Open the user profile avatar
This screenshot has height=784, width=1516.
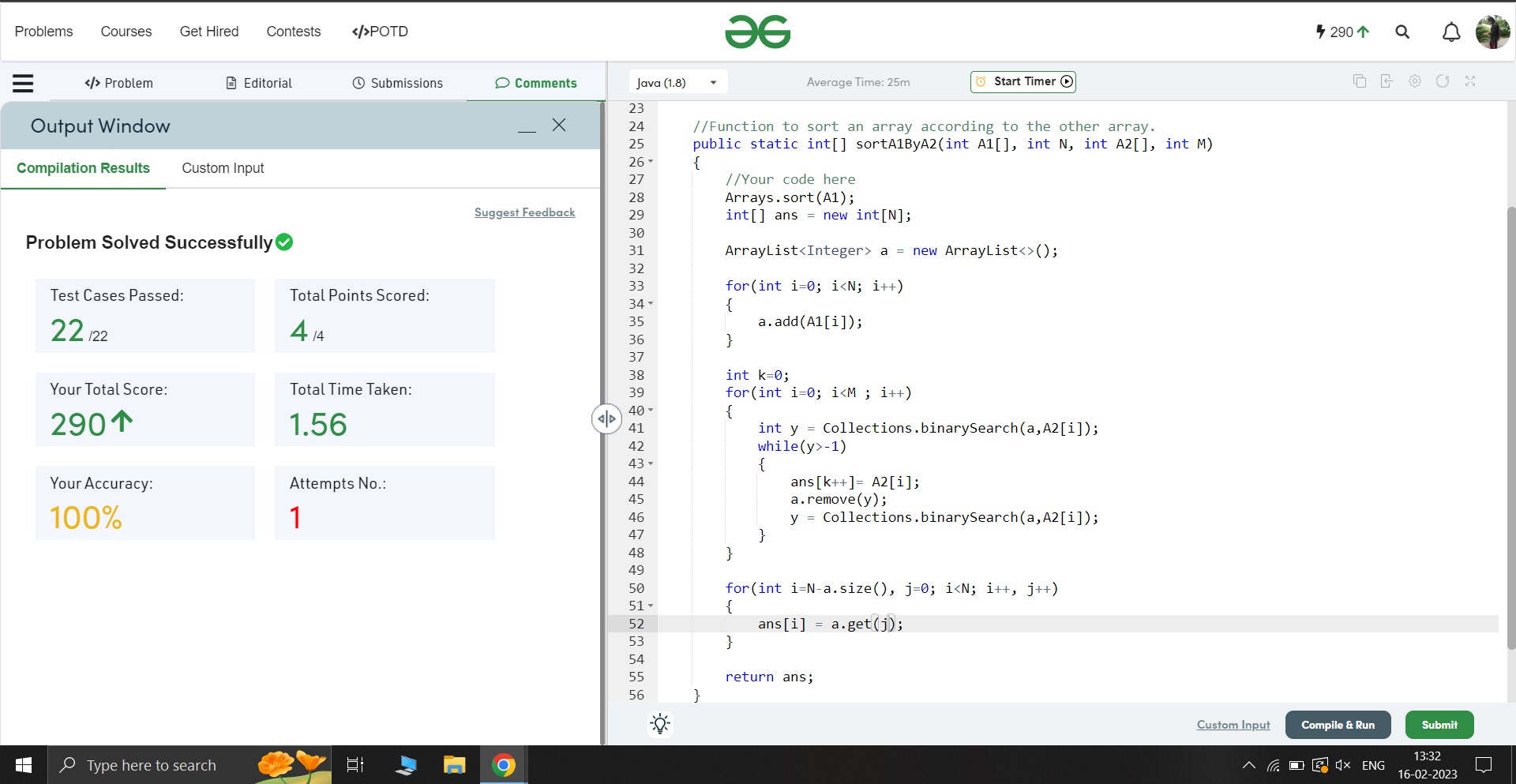pos(1492,32)
